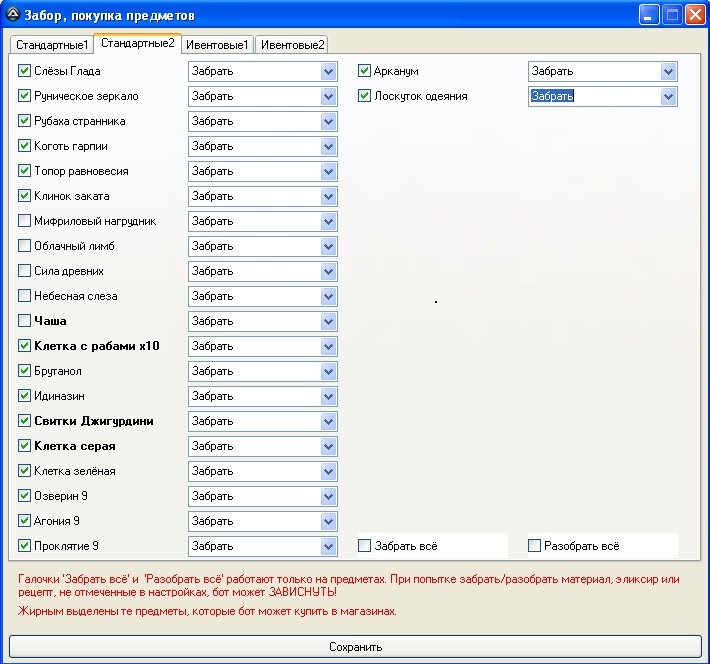Switch to the Стандартные1 tab
Viewport: 710px width, 664px height.
[x=52, y=45]
